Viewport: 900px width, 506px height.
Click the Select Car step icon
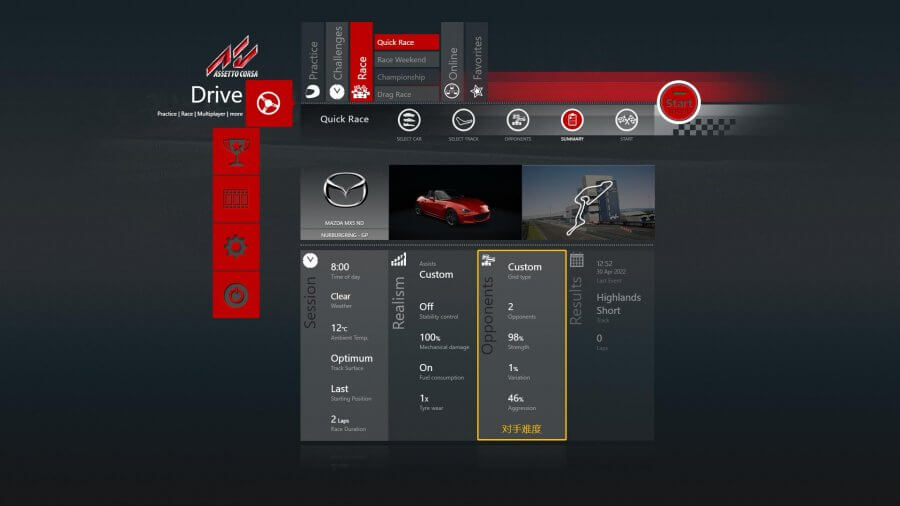point(409,120)
